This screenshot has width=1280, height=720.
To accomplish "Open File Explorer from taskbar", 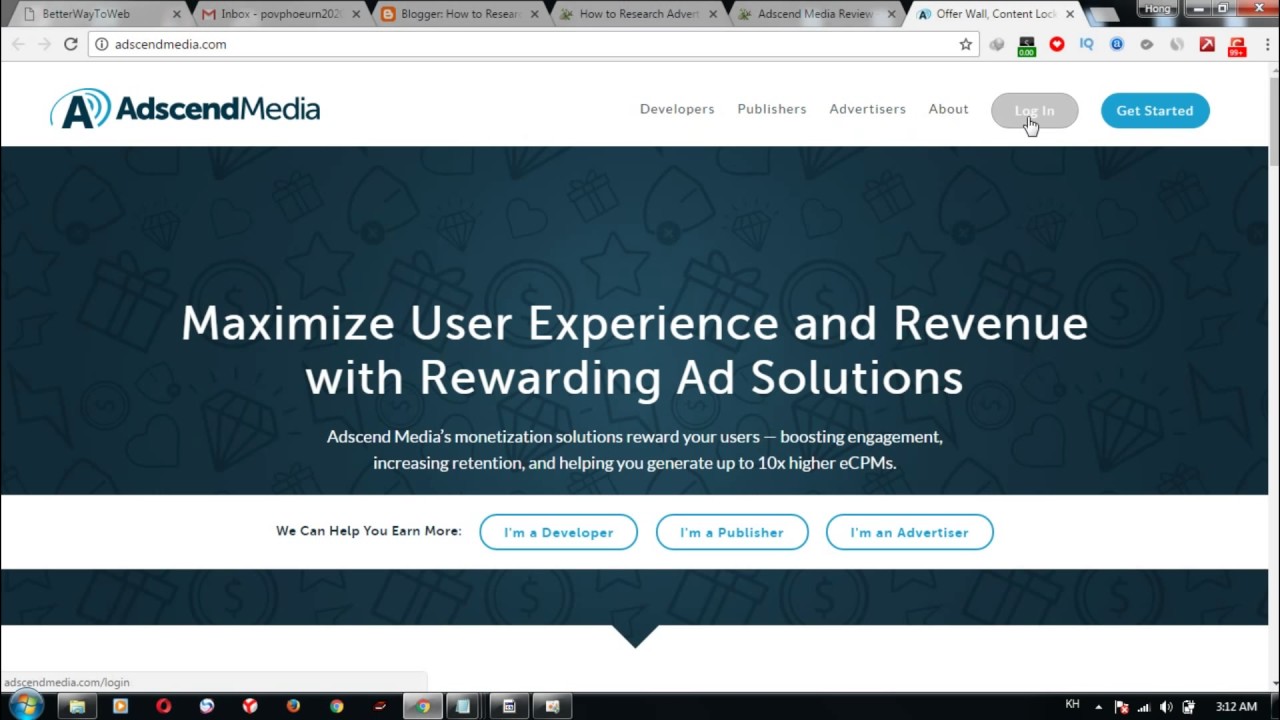I will 77,706.
